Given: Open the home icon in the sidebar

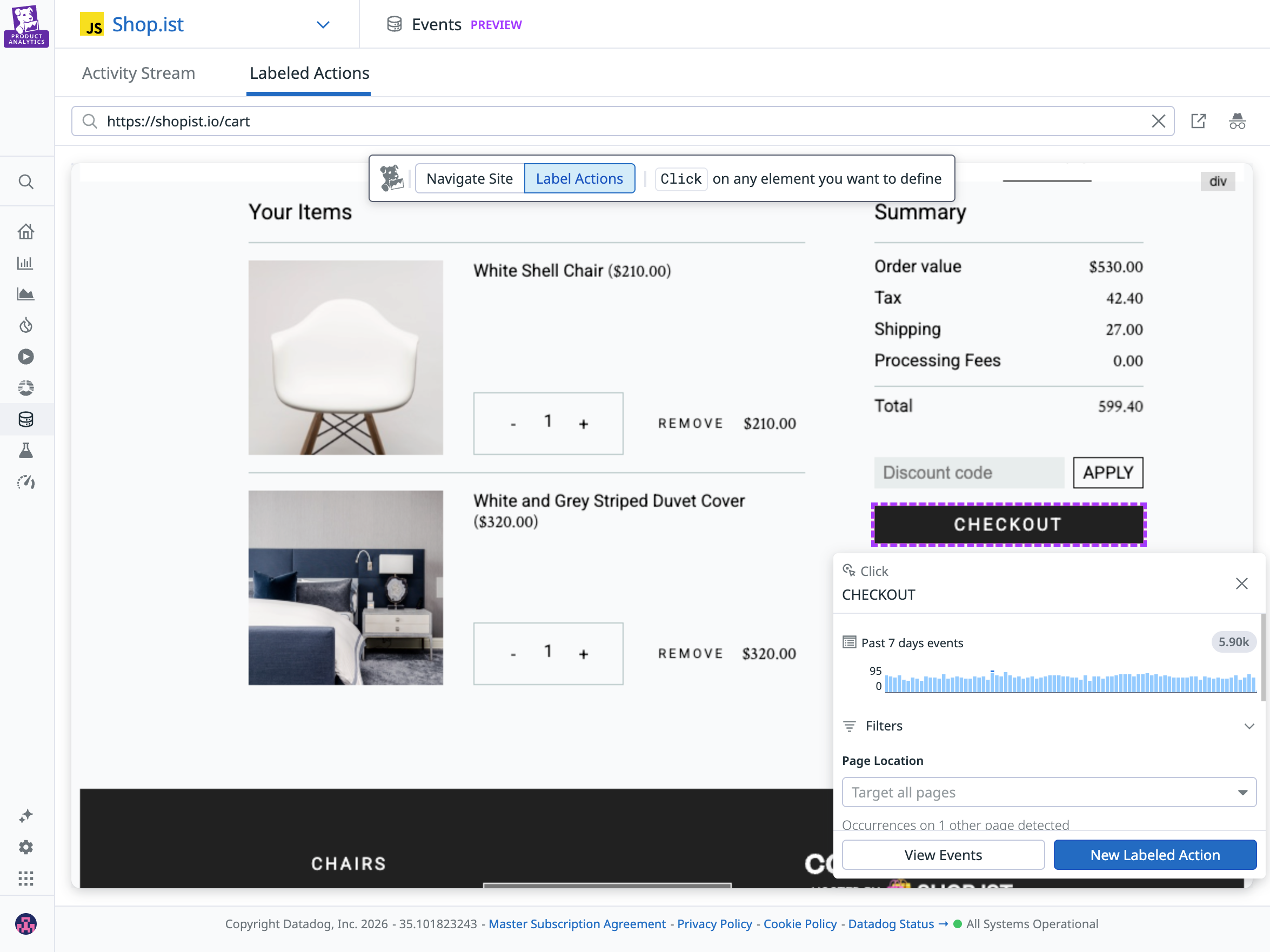Looking at the screenshot, I should point(26,231).
